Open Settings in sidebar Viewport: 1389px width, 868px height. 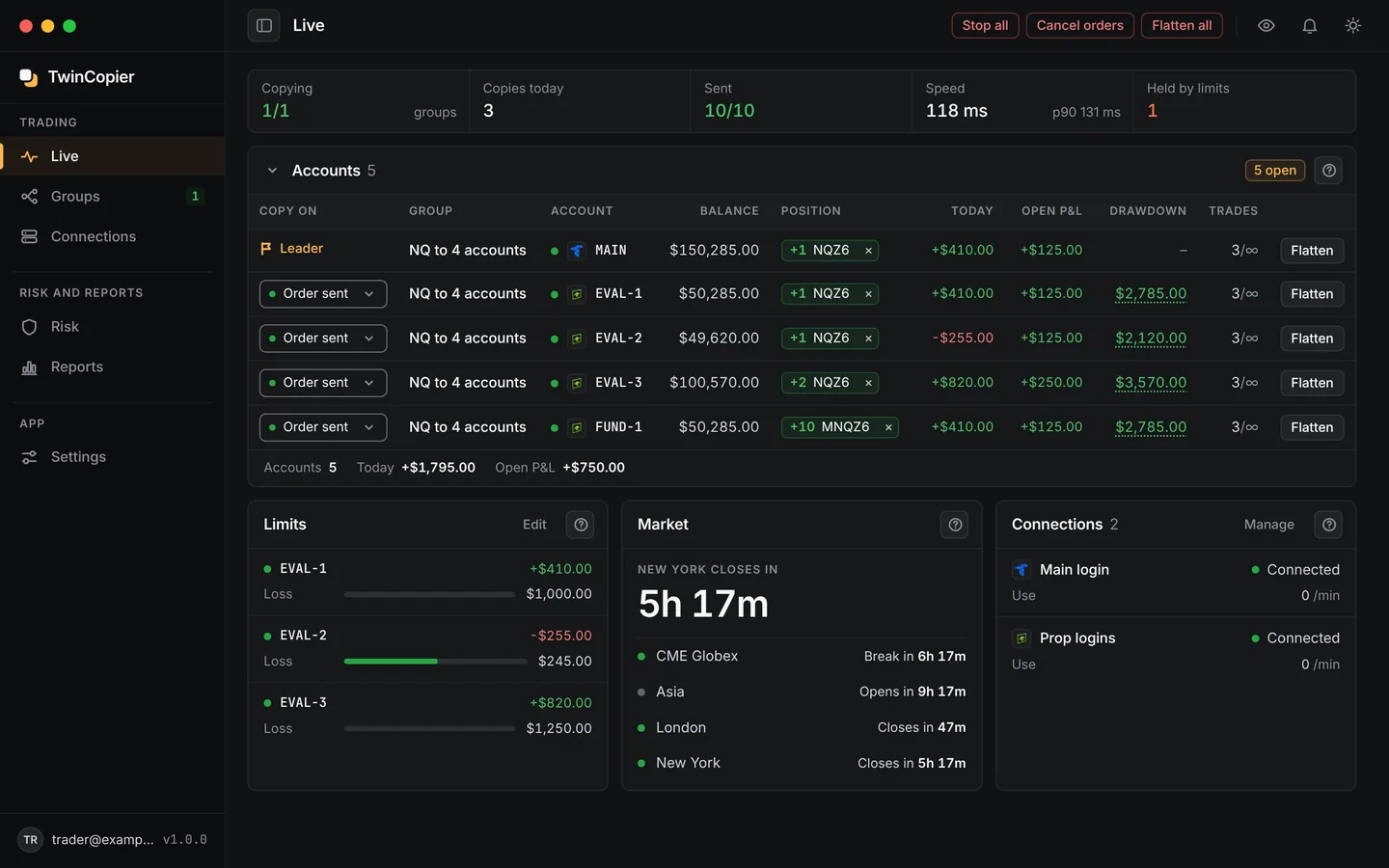112,457
